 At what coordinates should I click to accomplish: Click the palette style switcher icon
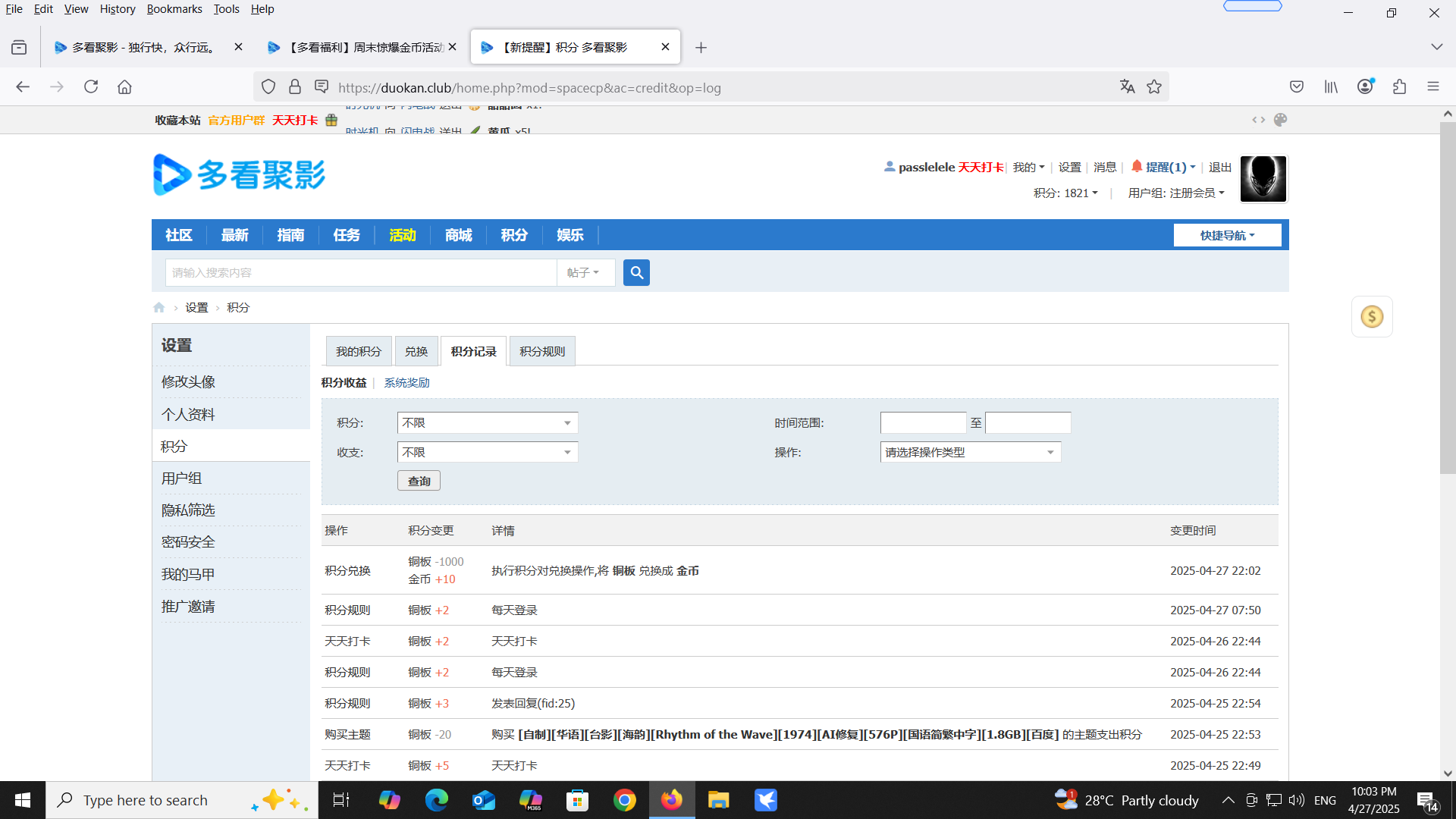click(1281, 120)
